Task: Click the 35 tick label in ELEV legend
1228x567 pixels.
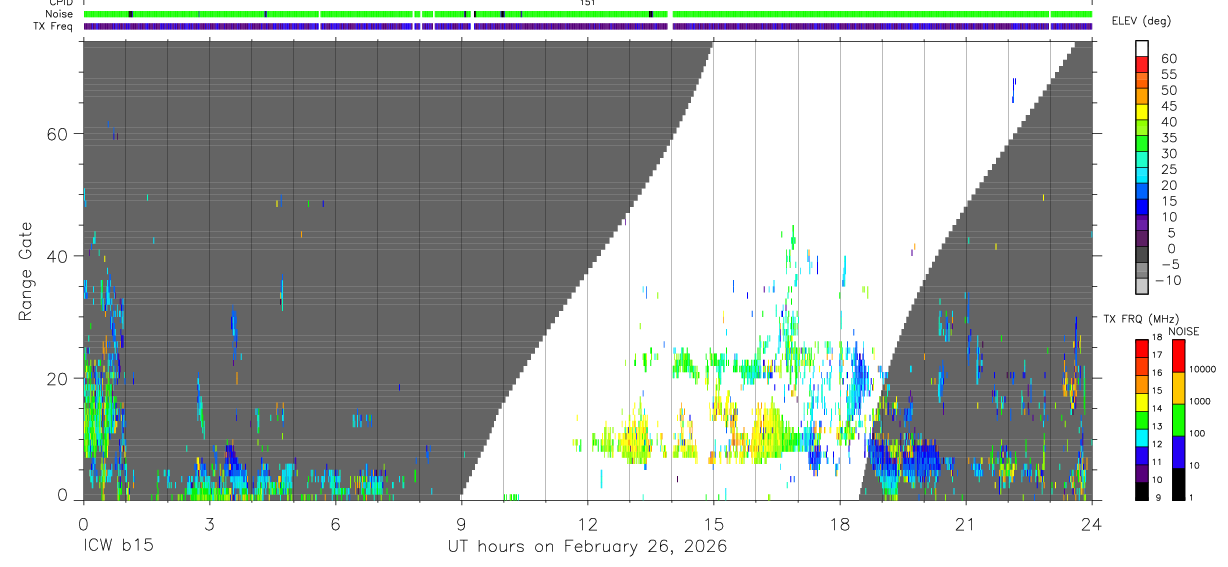Action: click(x=1169, y=138)
